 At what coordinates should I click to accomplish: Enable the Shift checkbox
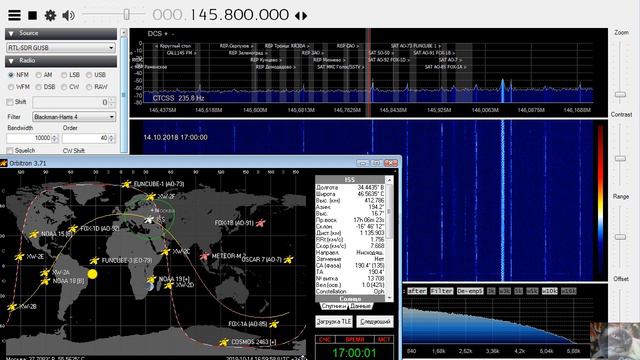[x=10, y=102]
